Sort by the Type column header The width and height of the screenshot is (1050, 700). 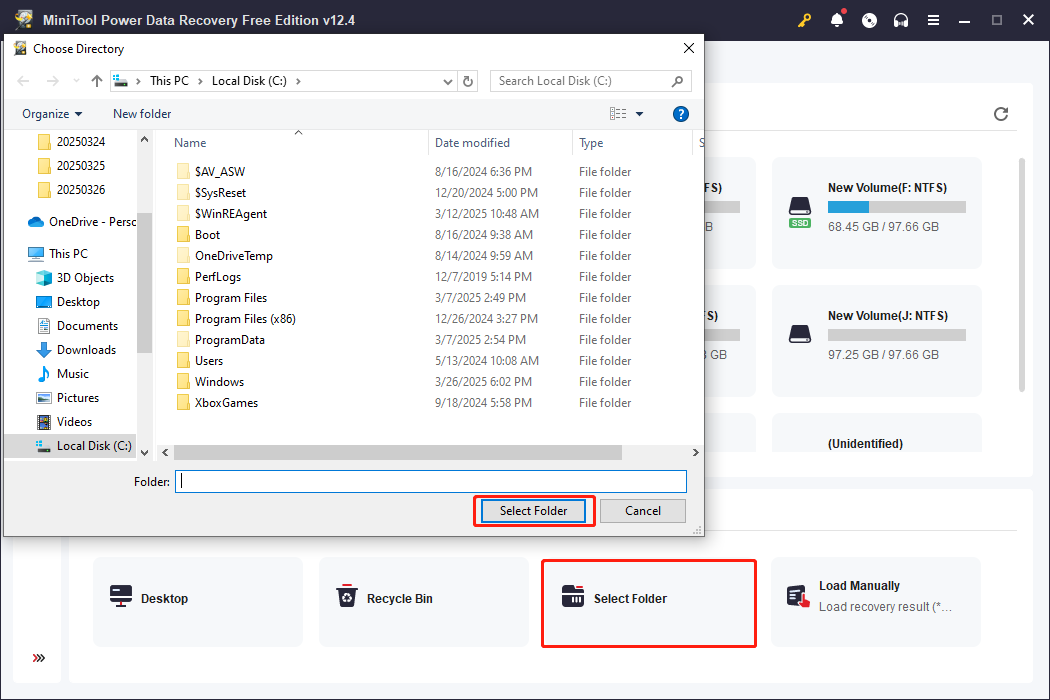coord(632,143)
